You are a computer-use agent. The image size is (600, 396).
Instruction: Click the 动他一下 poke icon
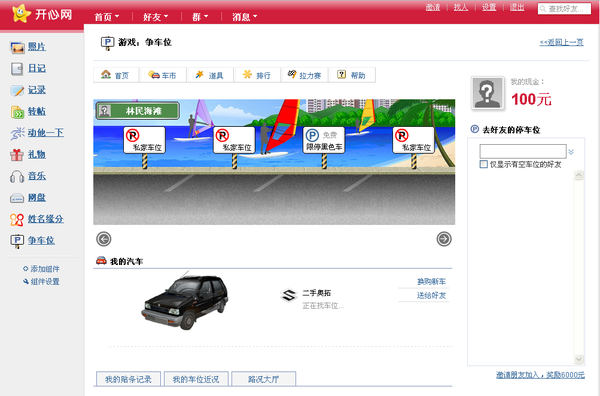(18, 134)
